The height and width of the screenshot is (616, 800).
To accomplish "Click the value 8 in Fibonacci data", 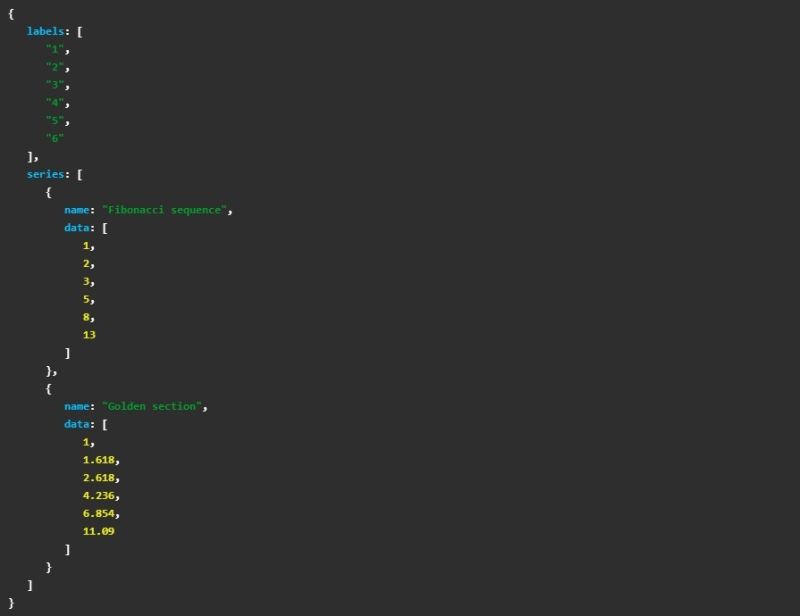I will tap(84, 317).
